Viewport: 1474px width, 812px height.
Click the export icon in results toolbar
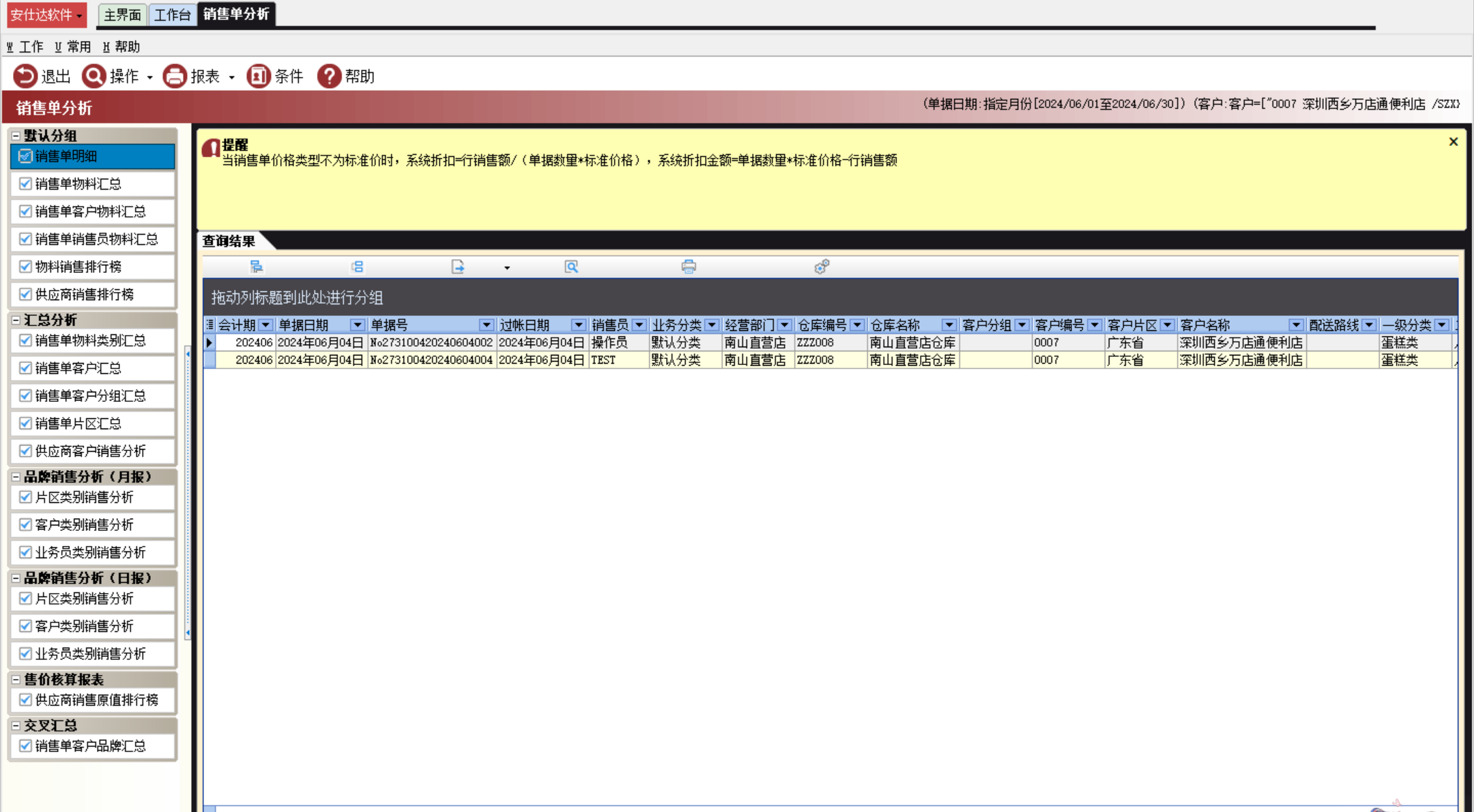458,267
